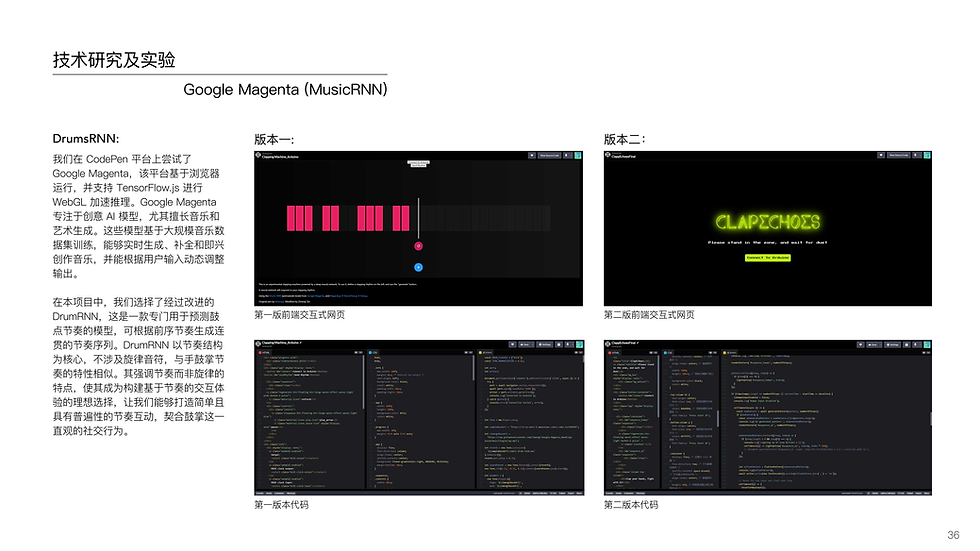Click the pink reset circle button in version one page
This screenshot has width=980, height=551.
click(x=418, y=246)
